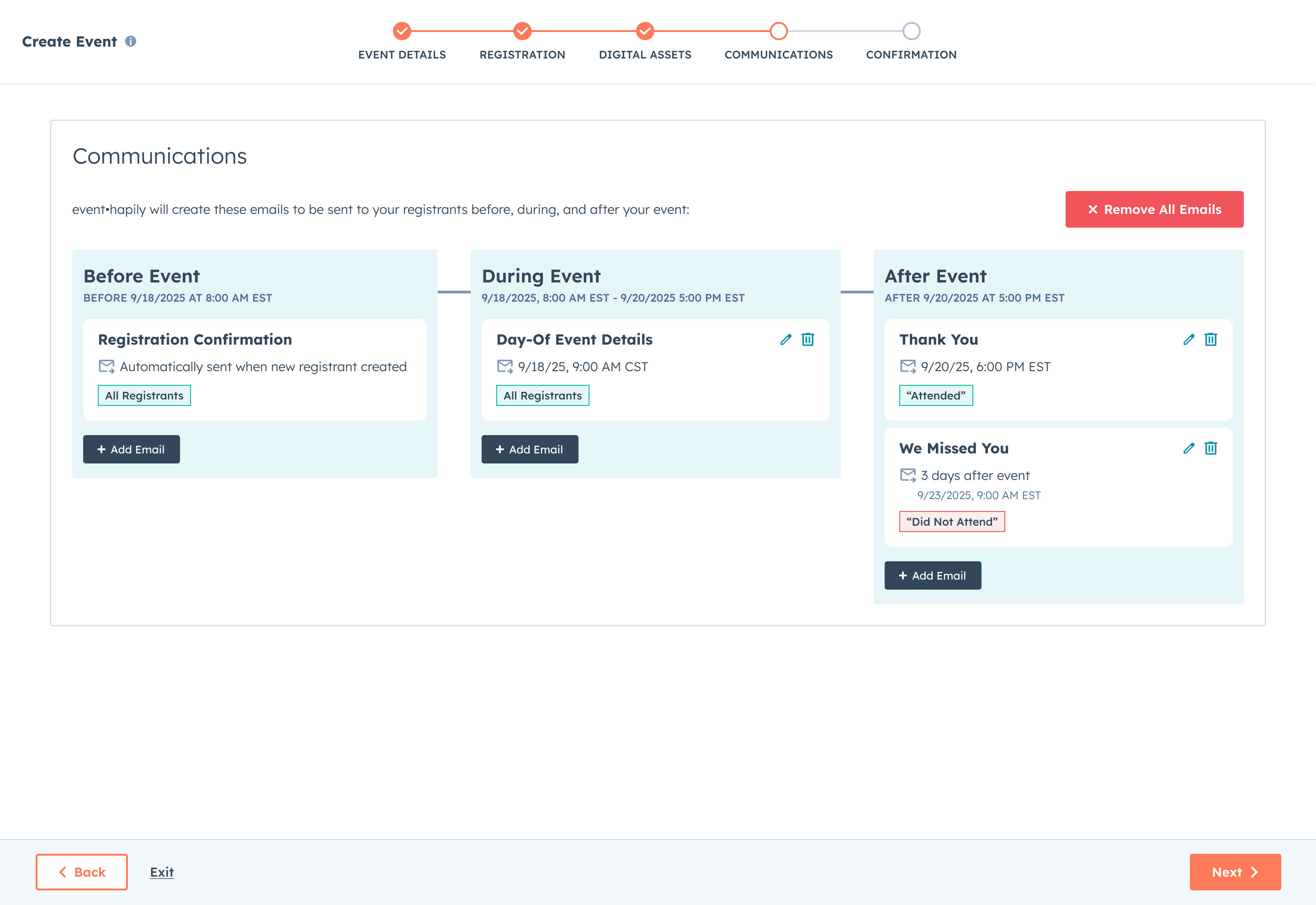Skip to Confirmation step

coord(911,31)
